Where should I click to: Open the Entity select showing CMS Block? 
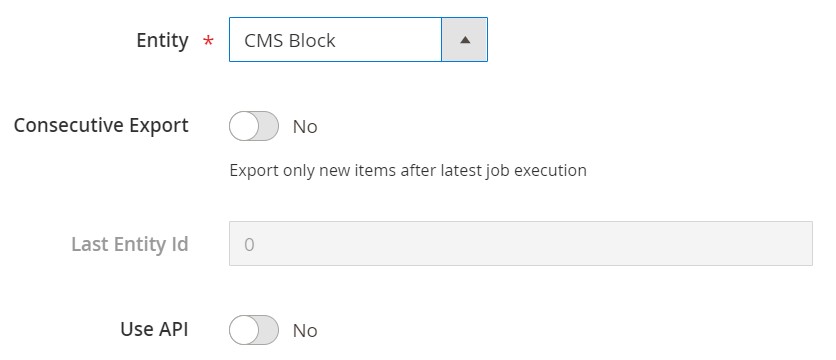point(358,39)
